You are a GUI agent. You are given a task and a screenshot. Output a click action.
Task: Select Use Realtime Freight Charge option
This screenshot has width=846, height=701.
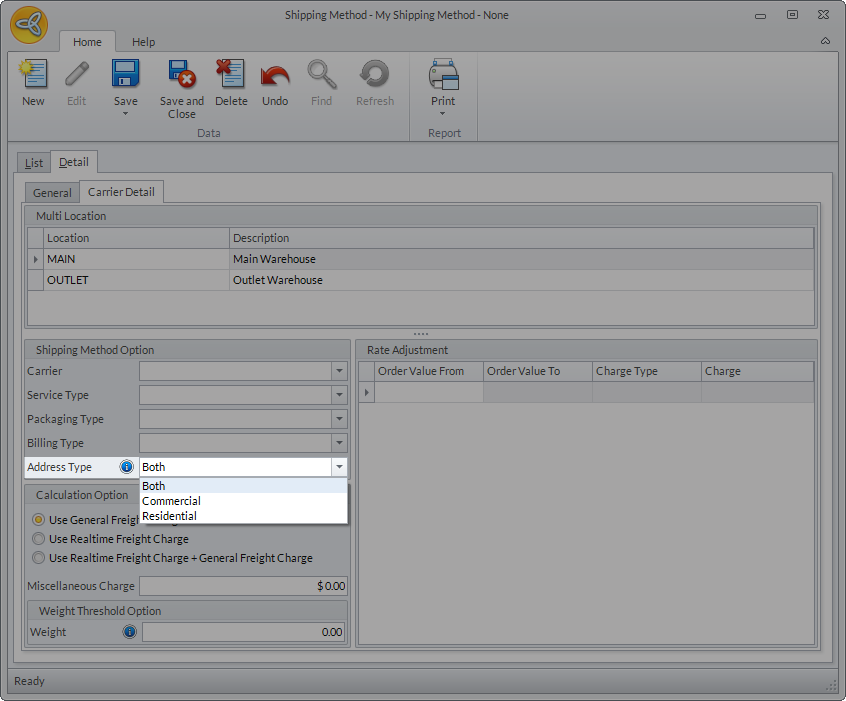(x=39, y=539)
